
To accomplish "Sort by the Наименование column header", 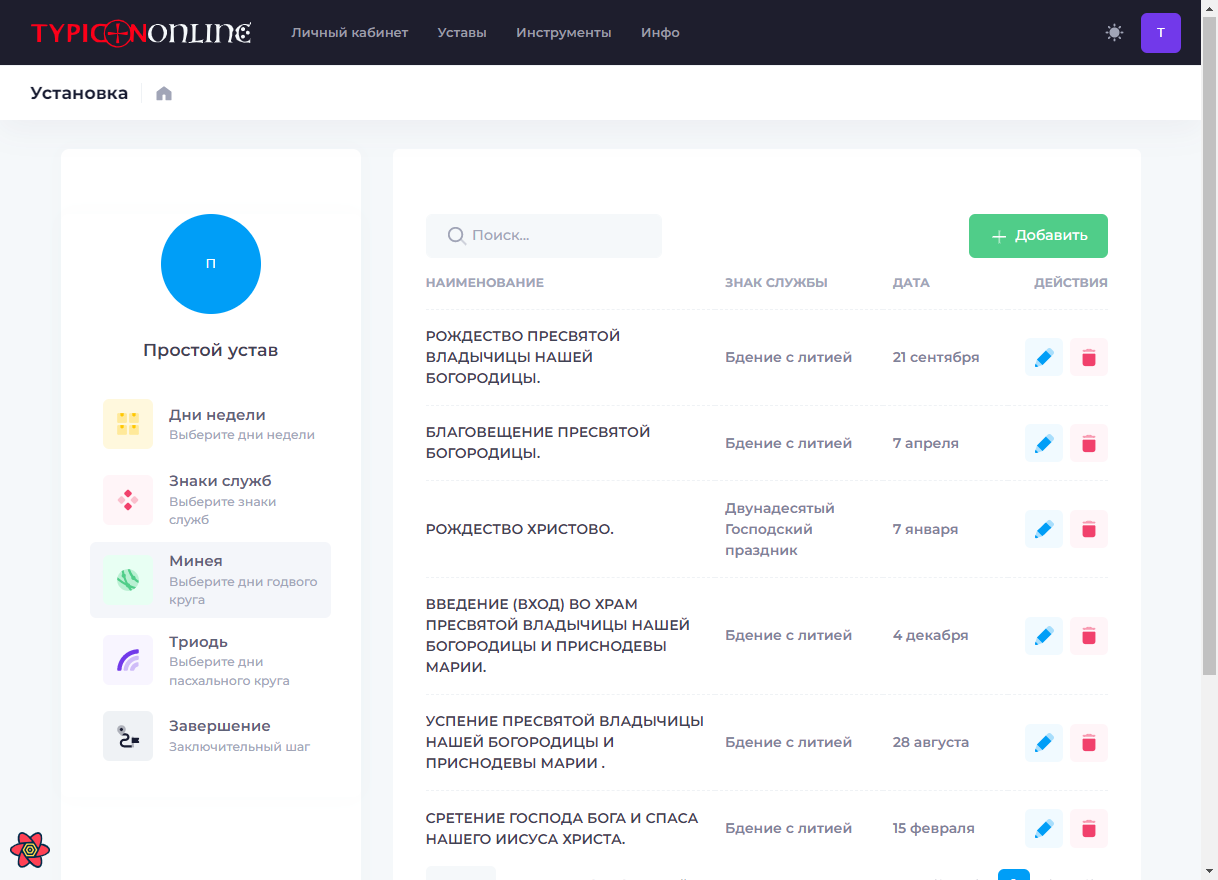I will coord(485,283).
